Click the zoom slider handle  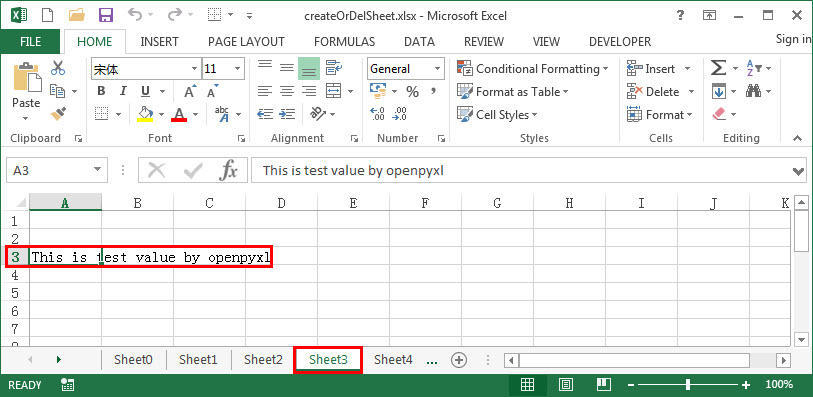click(x=688, y=385)
